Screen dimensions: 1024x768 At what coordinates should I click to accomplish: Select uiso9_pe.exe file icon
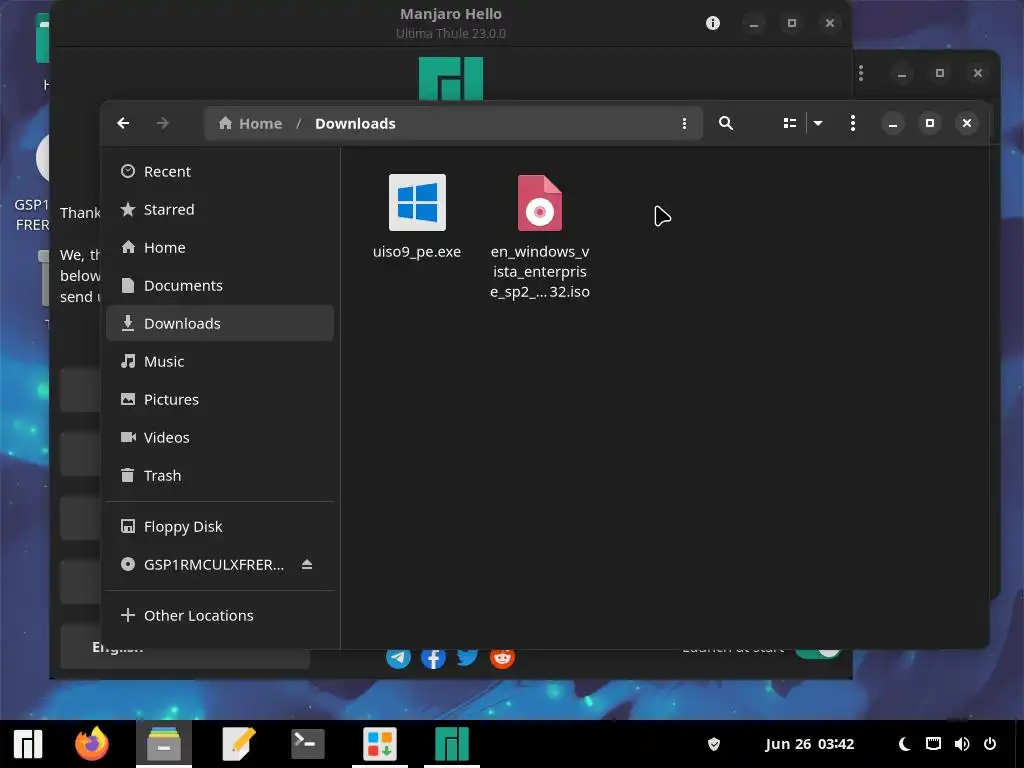pyautogui.click(x=417, y=202)
